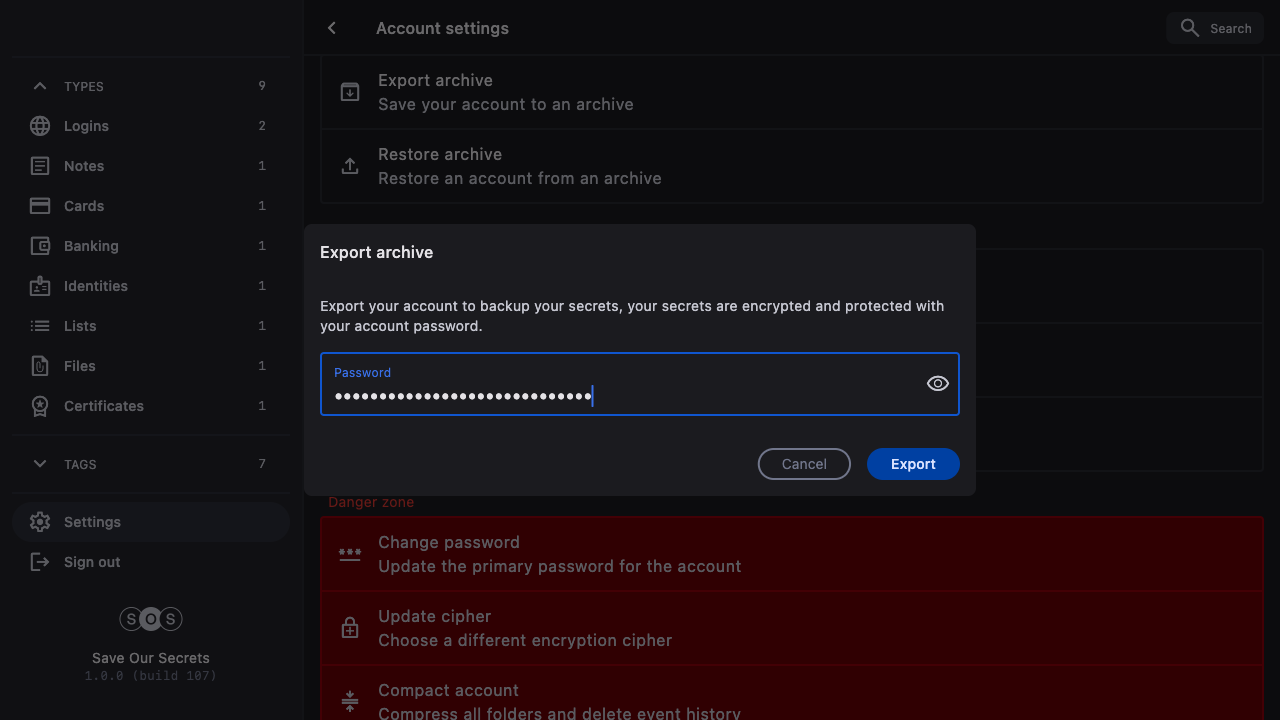Focus the Password input field
This screenshot has height=720, width=1280.
[620, 396]
